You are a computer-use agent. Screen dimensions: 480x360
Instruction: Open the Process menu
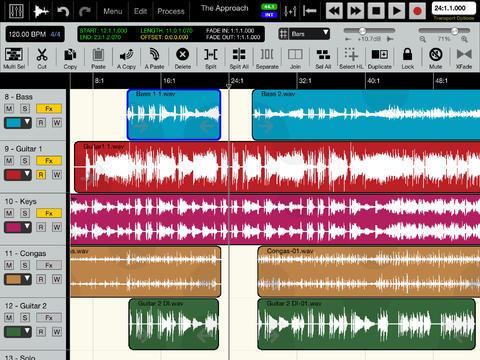(x=171, y=11)
